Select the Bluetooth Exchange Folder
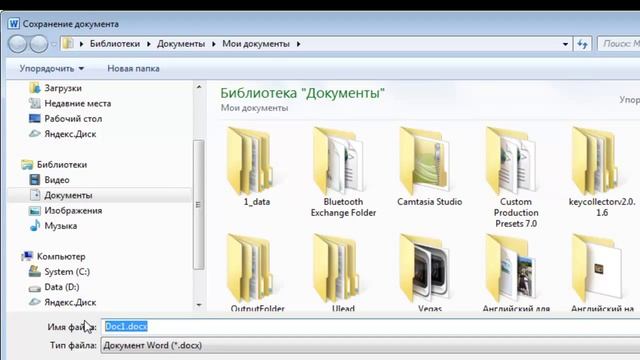640x360 pixels. tap(343, 172)
